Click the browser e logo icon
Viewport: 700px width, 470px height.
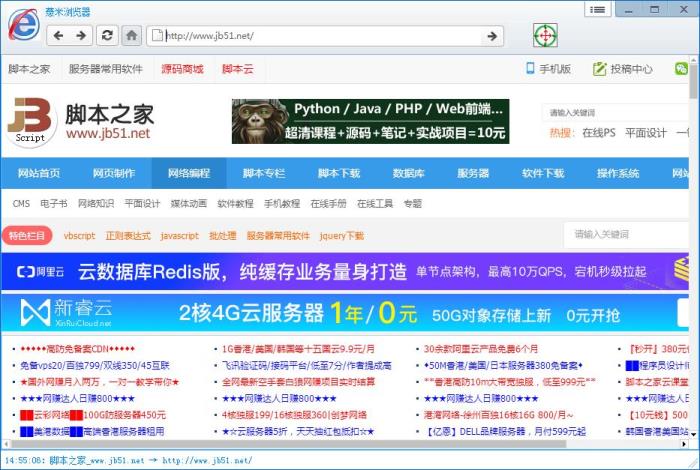click(23, 25)
